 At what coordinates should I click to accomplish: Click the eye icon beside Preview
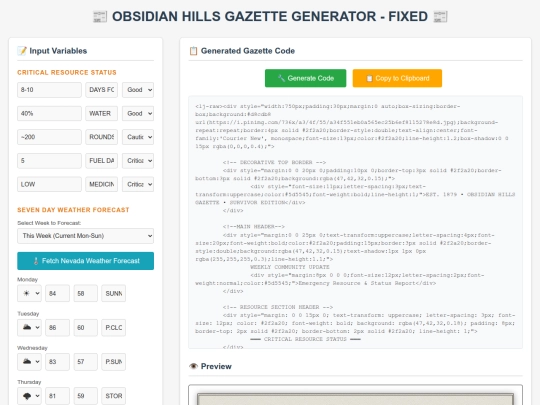pyautogui.click(x=193, y=366)
